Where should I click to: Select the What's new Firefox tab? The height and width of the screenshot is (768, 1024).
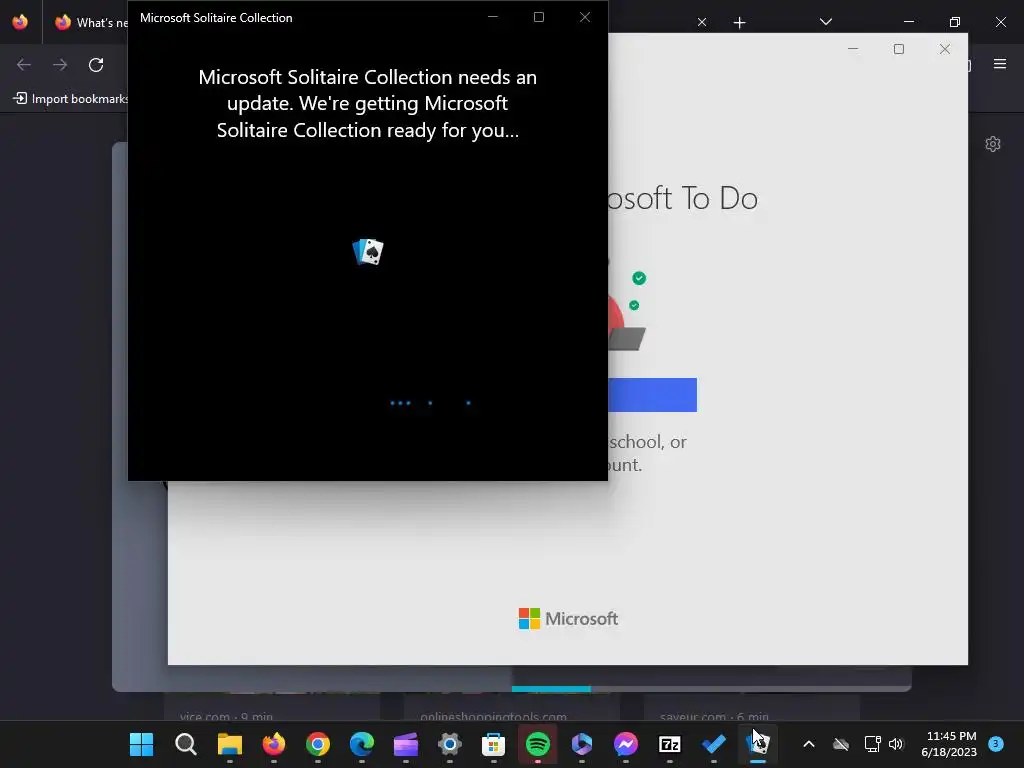pyautogui.click(x=91, y=22)
